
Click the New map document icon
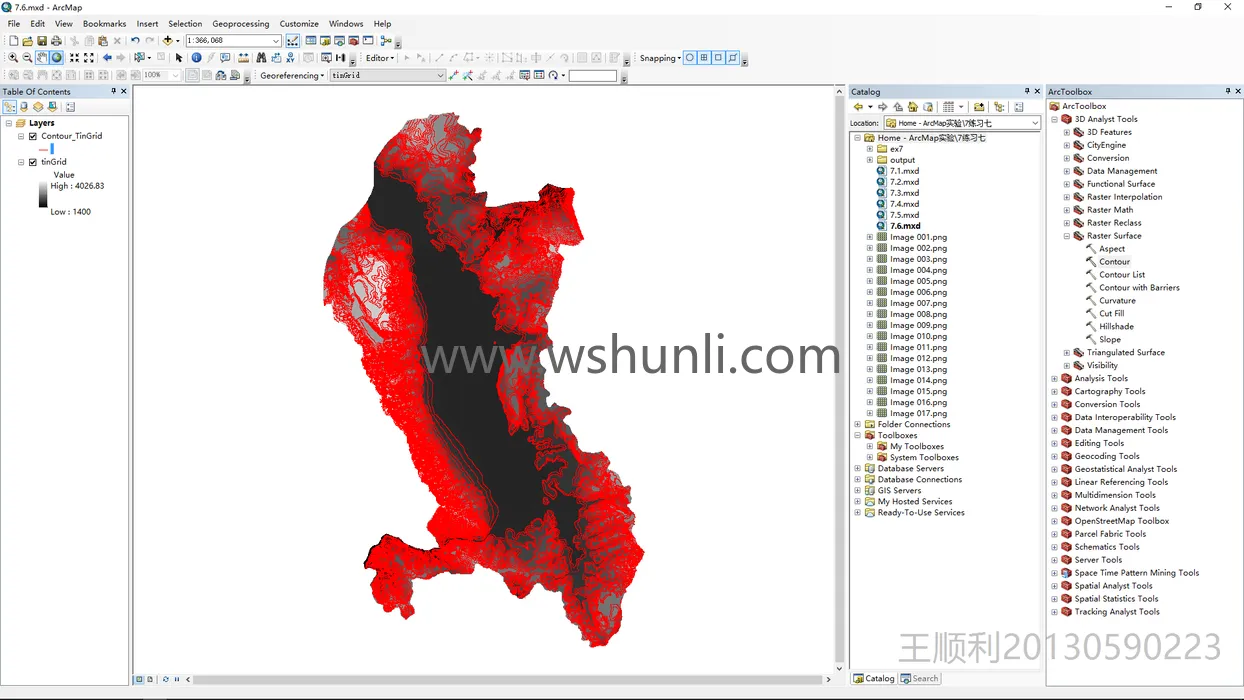[13, 41]
